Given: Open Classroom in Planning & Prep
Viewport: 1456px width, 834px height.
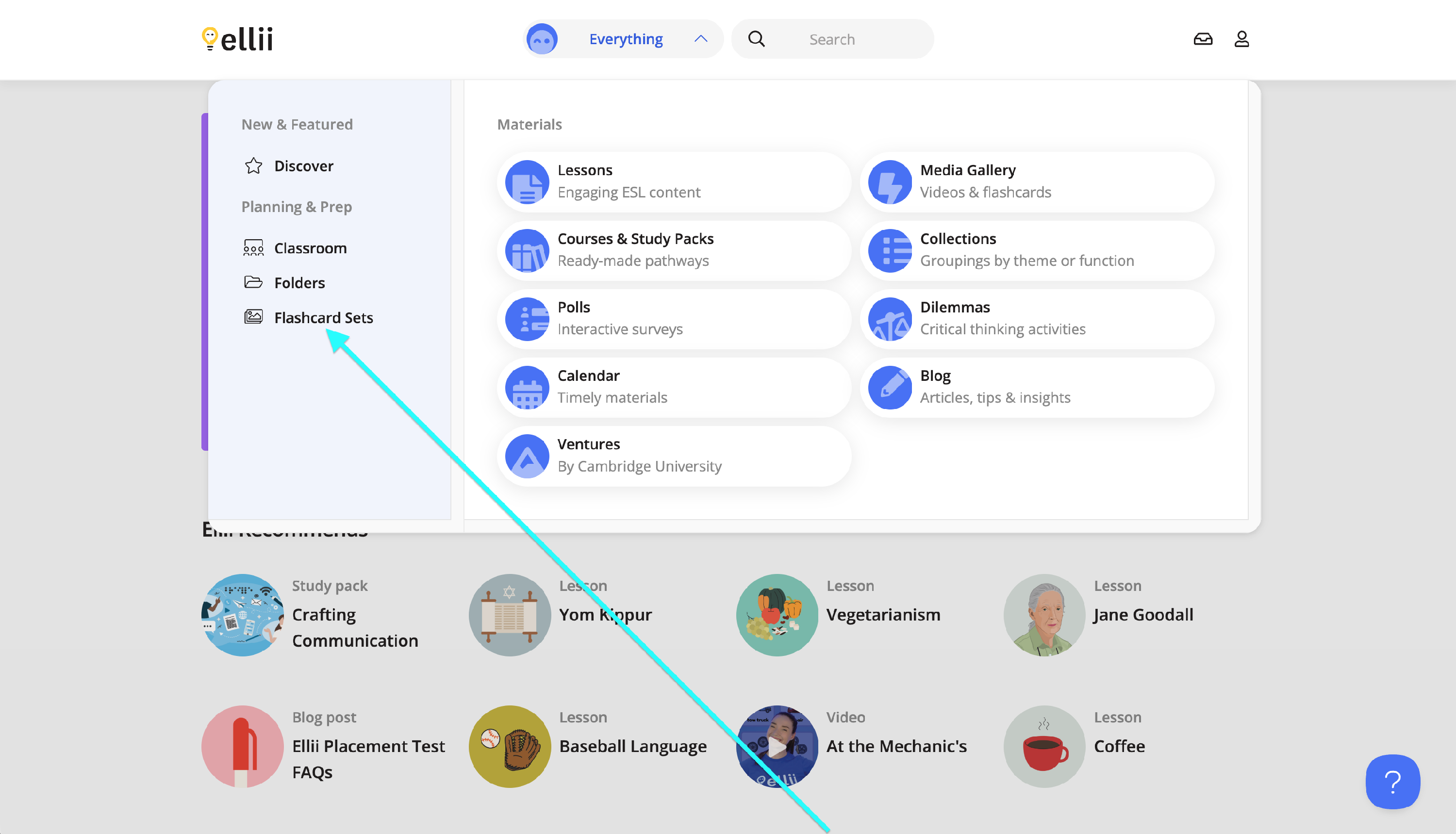Looking at the screenshot, I should [310, 248].
